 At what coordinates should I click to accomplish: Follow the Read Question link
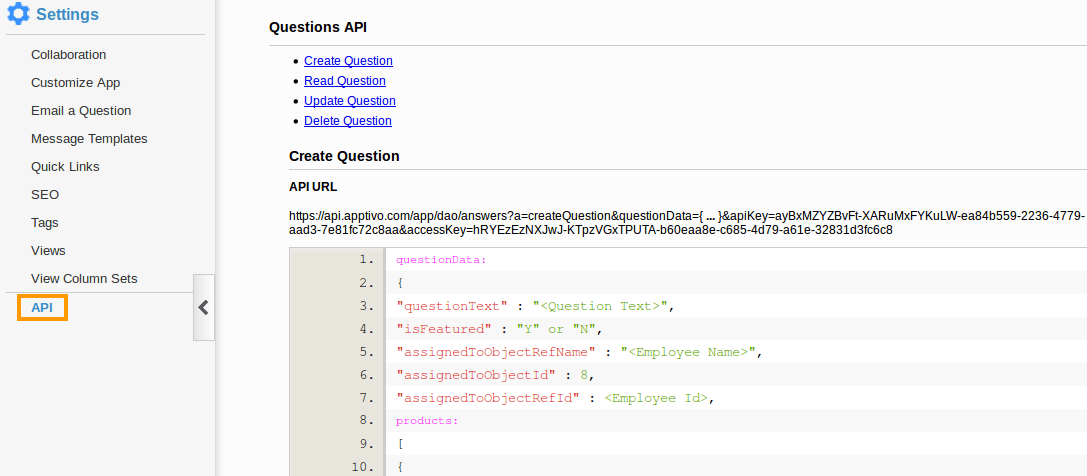tap(345, 81)
